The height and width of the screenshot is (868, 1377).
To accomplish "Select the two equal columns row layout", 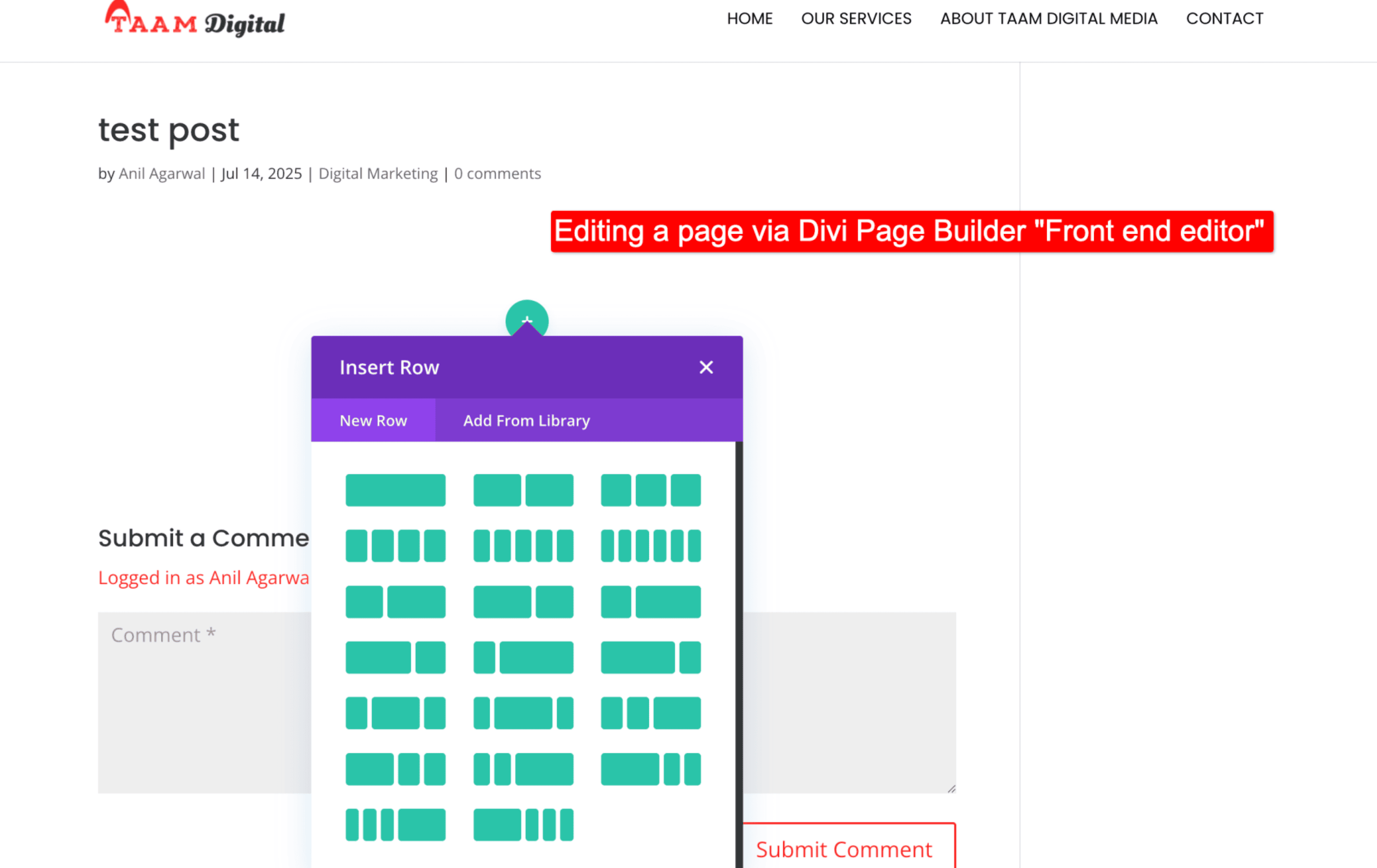I will coord(523,490).
